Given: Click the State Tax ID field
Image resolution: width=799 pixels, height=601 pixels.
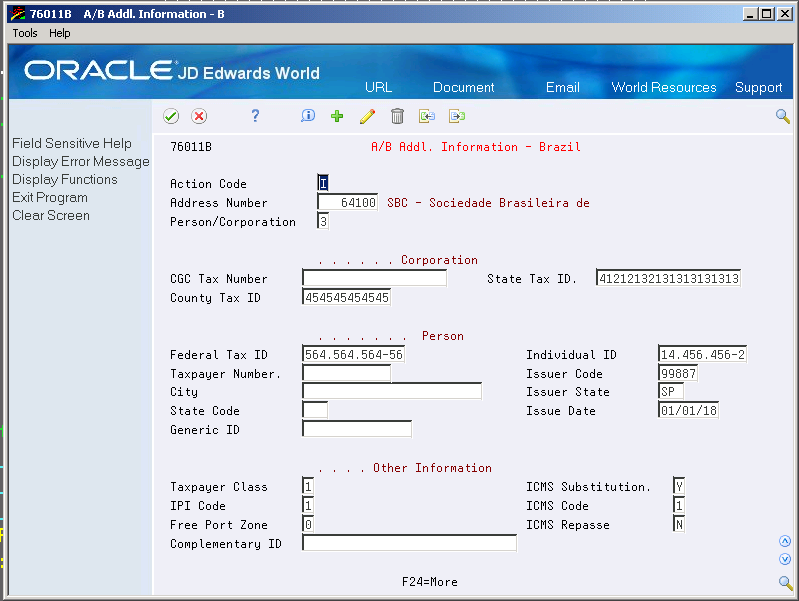Looking at the screenshot, I should [669, 278].
